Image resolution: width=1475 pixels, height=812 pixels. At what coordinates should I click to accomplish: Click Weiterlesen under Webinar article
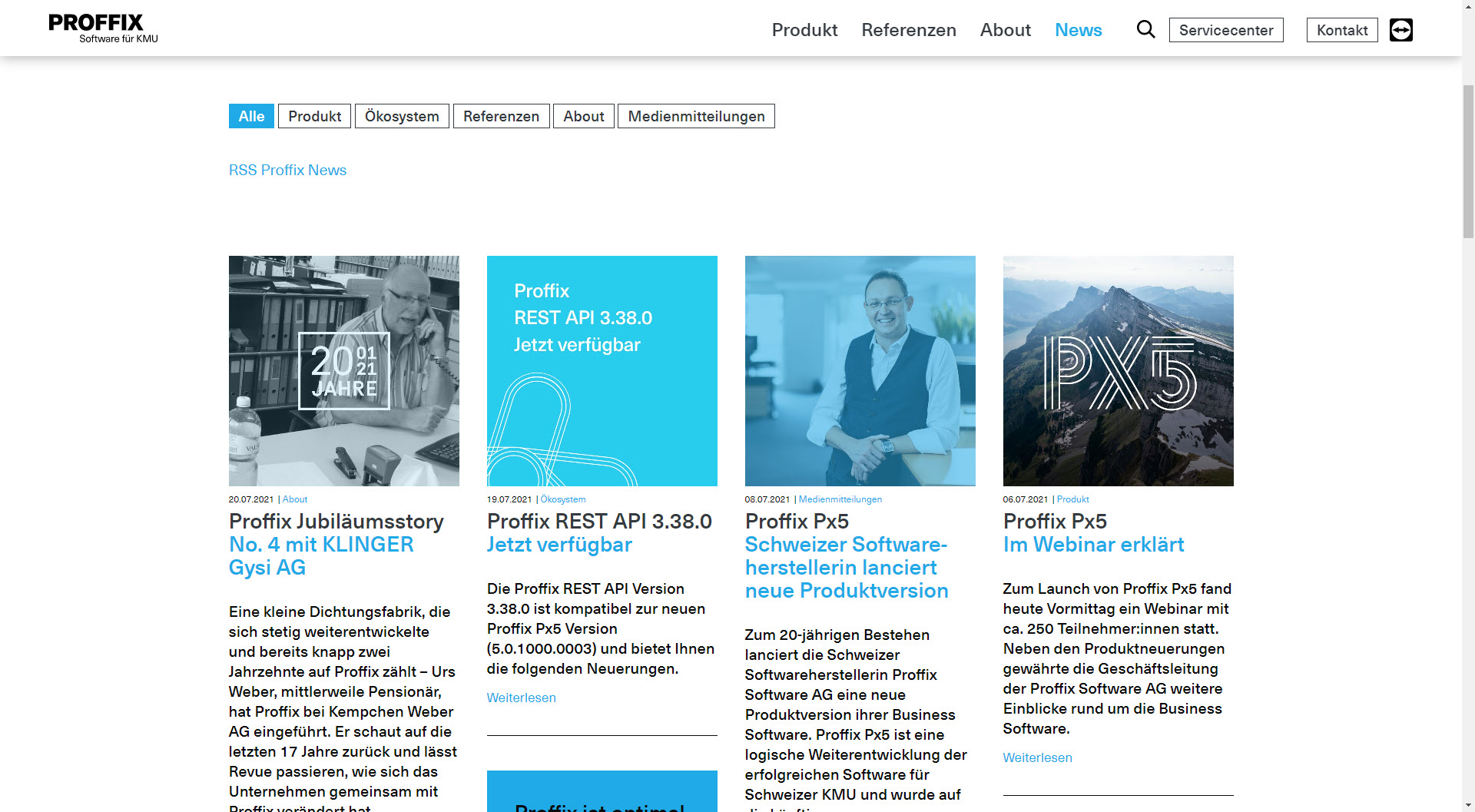tap(1037, 757)
